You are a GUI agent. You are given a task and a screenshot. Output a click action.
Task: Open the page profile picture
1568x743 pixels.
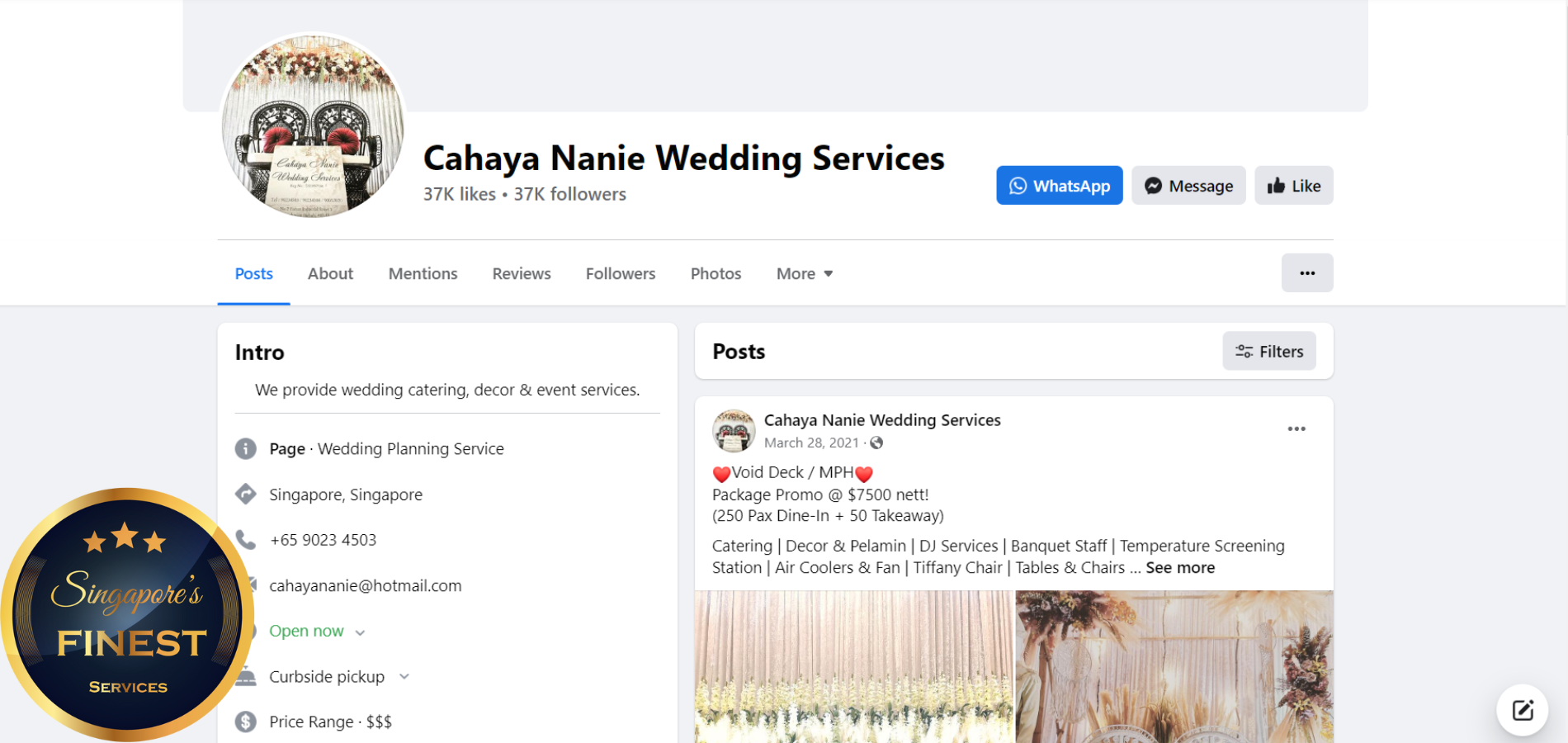(313, 126)
